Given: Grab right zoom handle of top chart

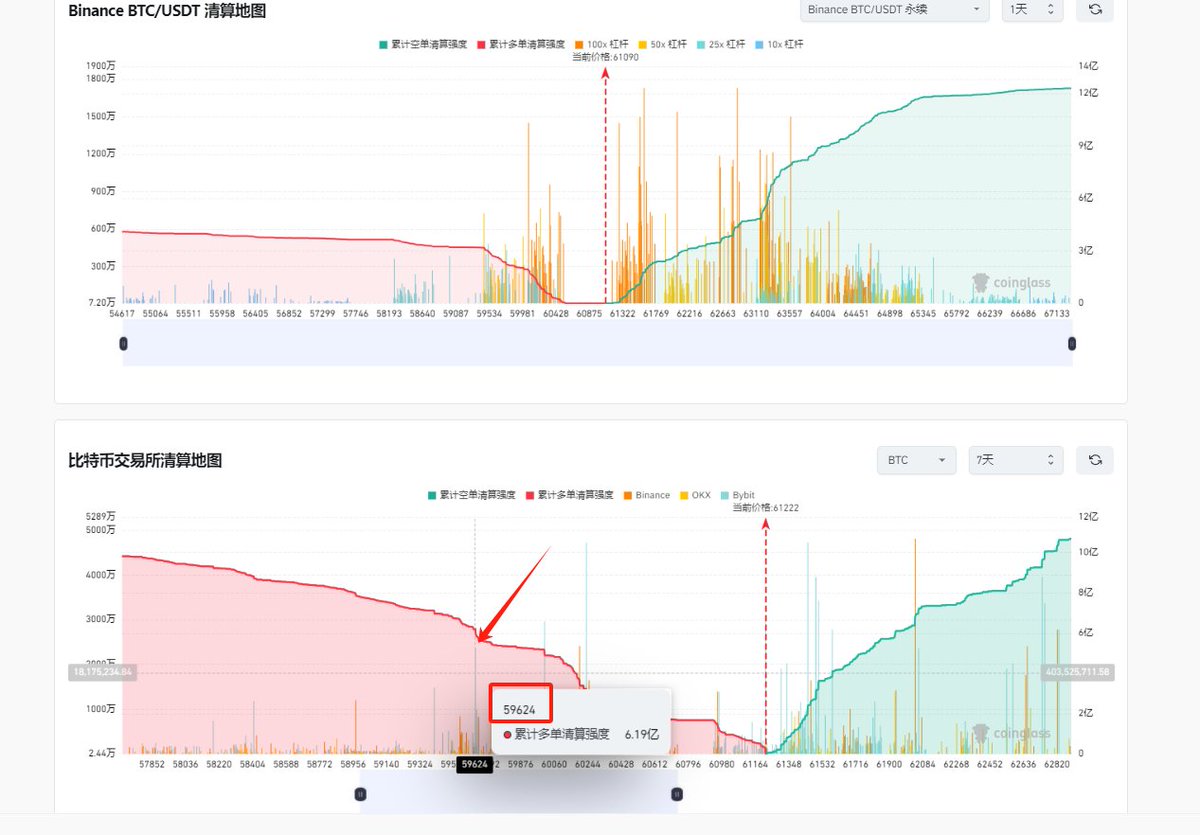Looking at the screenshot, I should 1072,343.
